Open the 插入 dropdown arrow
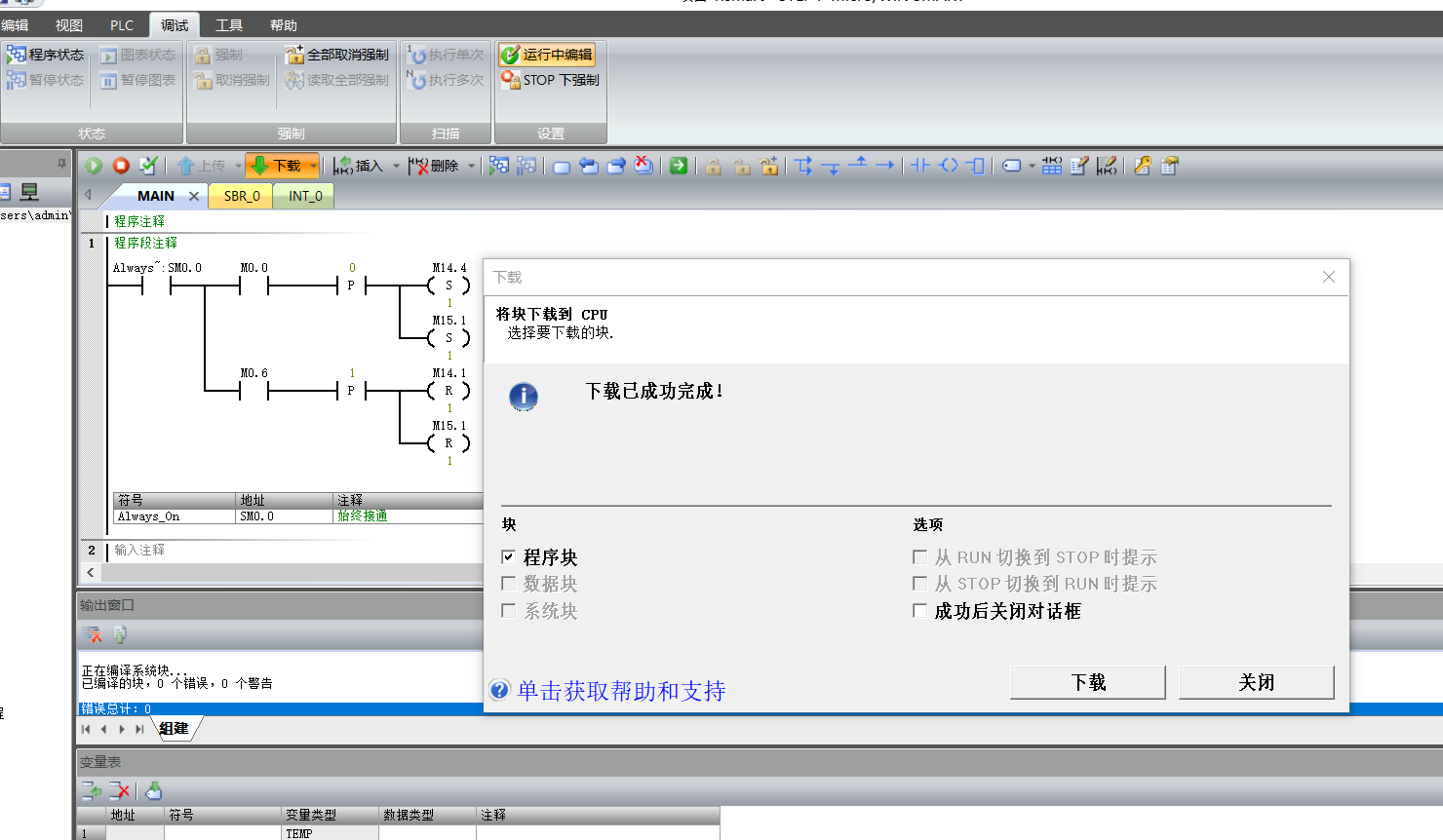This screenshot has width=1443, height=840. click(x=396, y=166)
